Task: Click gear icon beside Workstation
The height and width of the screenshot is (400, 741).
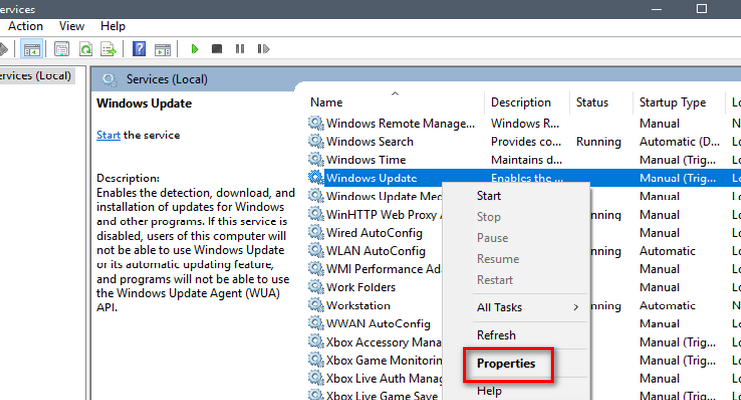Action: (316, 305)
